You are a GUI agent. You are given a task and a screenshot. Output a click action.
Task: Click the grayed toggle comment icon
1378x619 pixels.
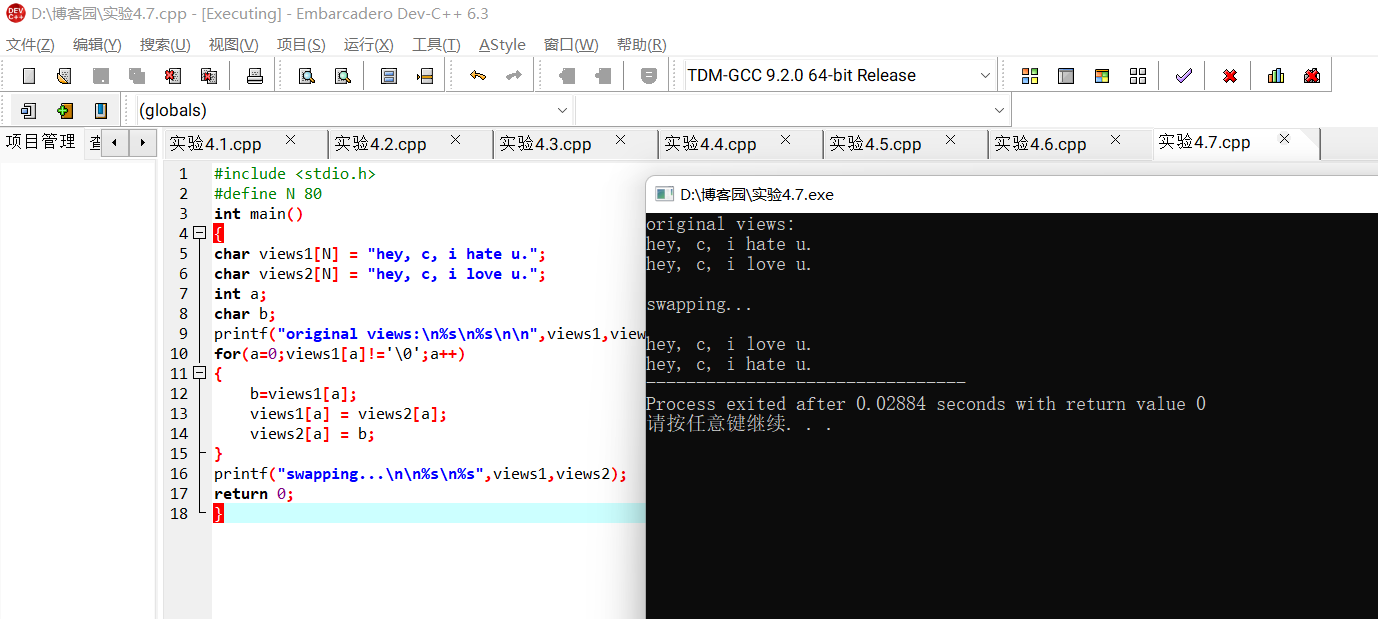649,76
